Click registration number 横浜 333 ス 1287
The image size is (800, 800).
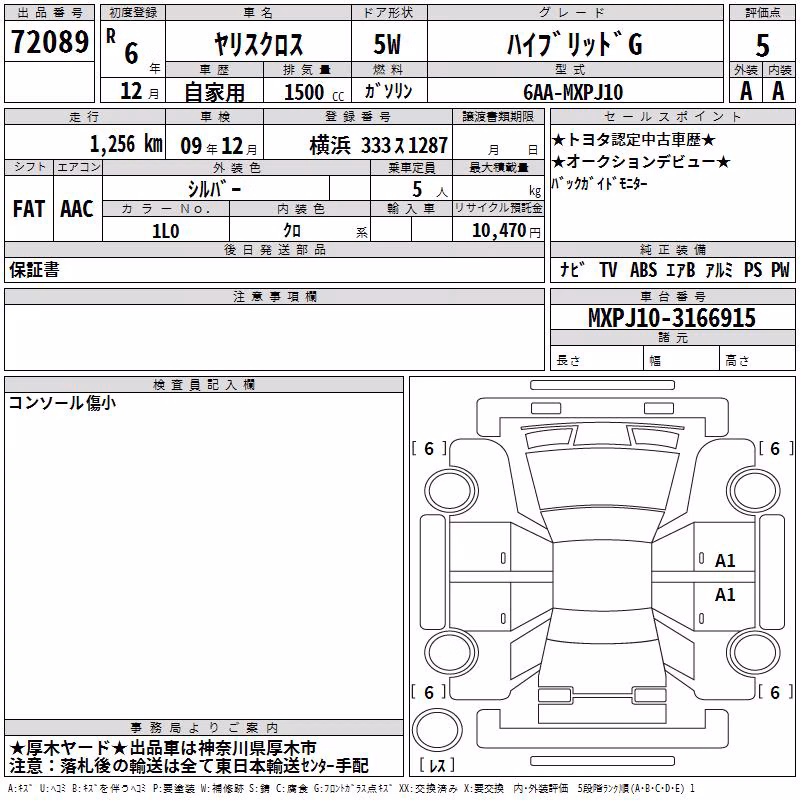coord(379,145)
